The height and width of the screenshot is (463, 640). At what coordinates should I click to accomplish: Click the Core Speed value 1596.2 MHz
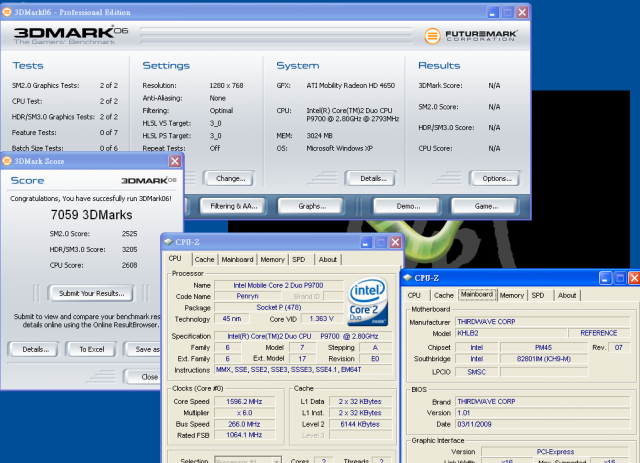point(244,402)
